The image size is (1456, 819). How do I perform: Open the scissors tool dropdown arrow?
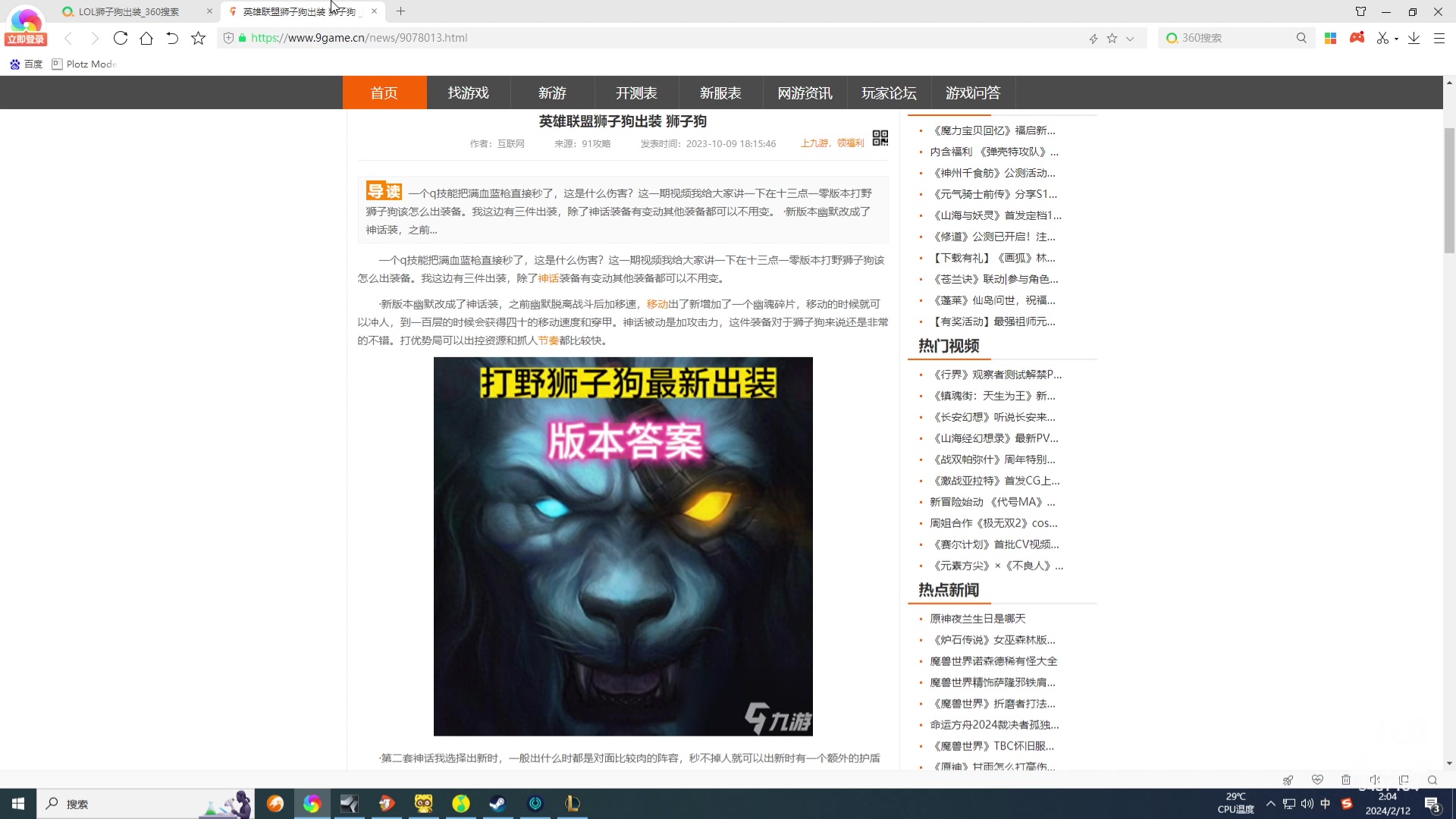tap(1396, 37)
